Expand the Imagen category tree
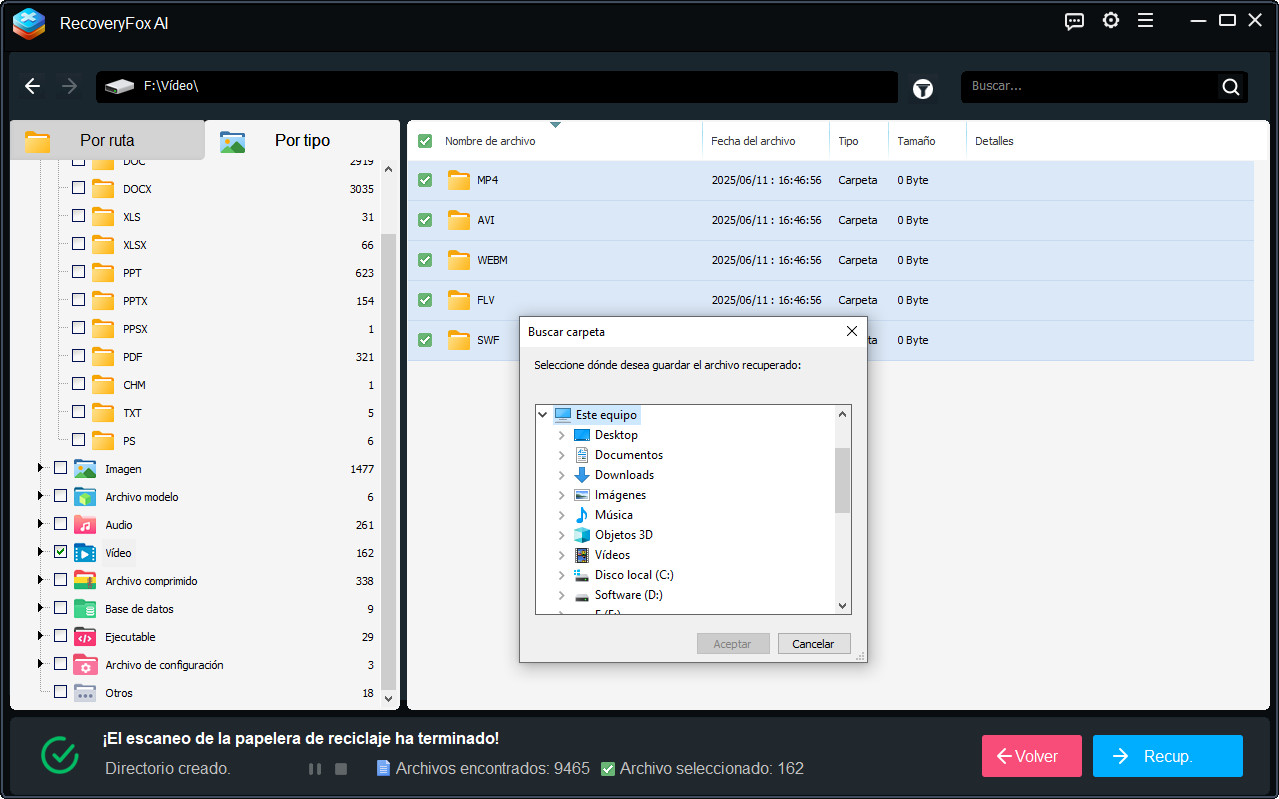The height and width of the screenshot is (799, 1279). [41, 468]
